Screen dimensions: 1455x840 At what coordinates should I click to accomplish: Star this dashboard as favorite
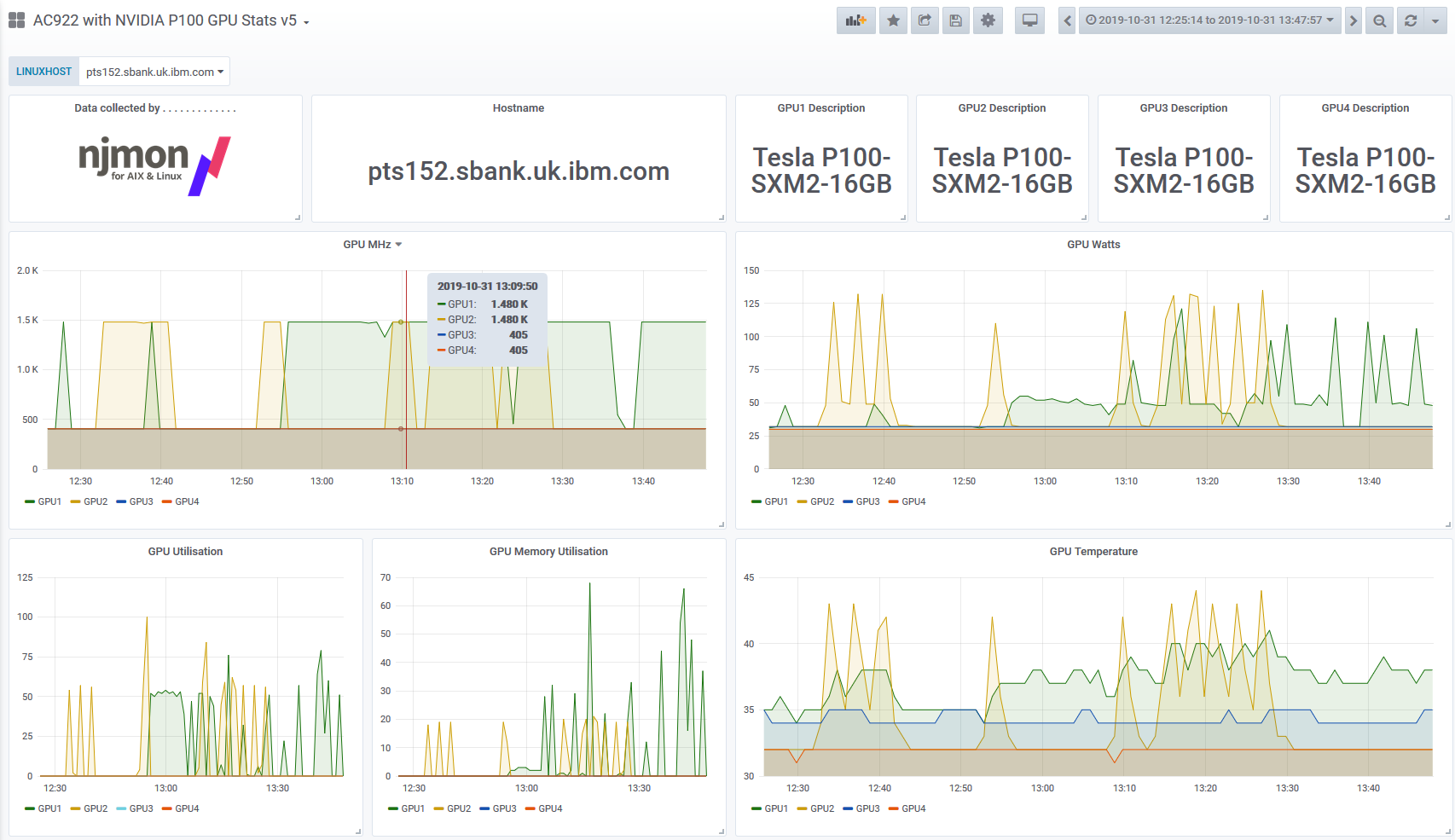tap(893, 20)
